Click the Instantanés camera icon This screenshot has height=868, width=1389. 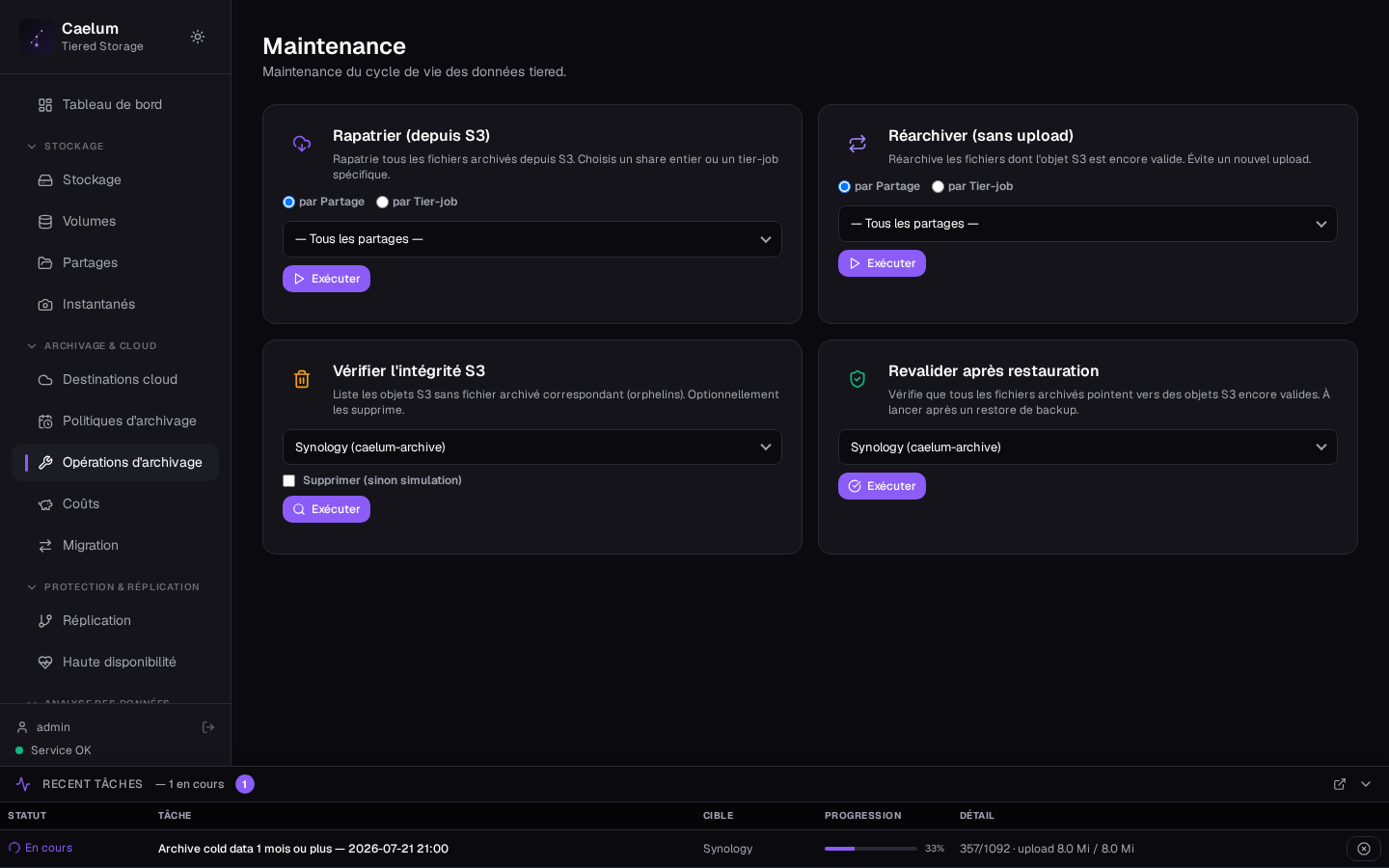[x=45, y=305]
